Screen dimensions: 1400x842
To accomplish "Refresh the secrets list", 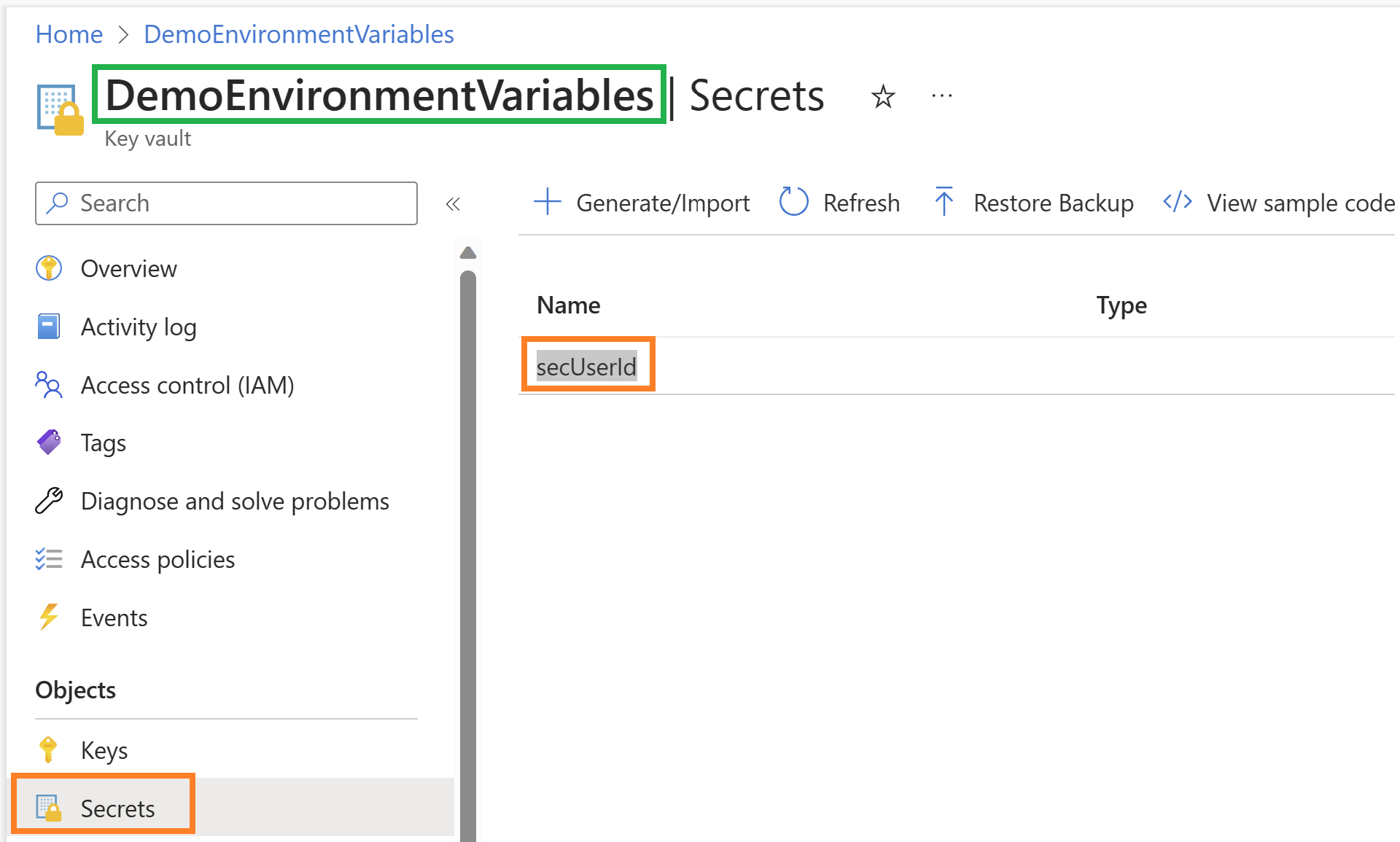I will click(x=840, y=203).
